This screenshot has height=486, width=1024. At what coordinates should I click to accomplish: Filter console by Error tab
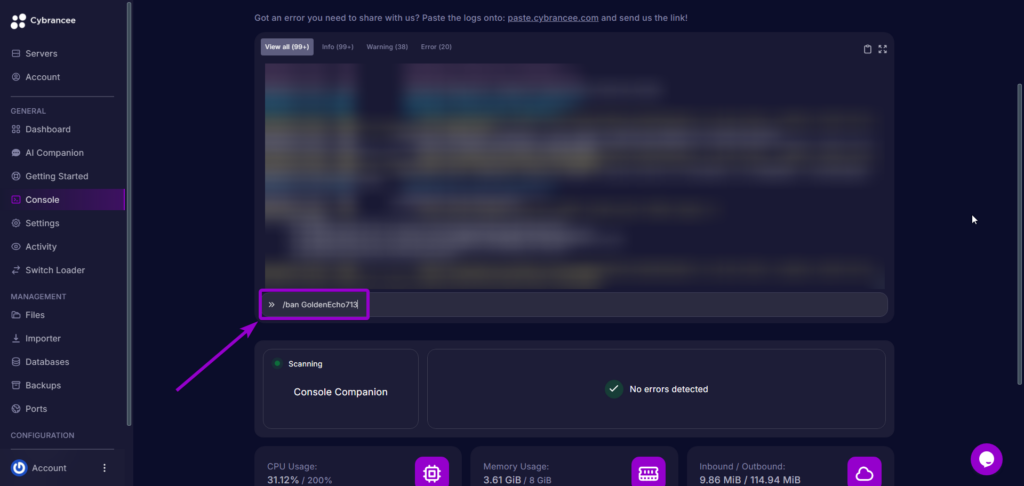pos(436,47)
